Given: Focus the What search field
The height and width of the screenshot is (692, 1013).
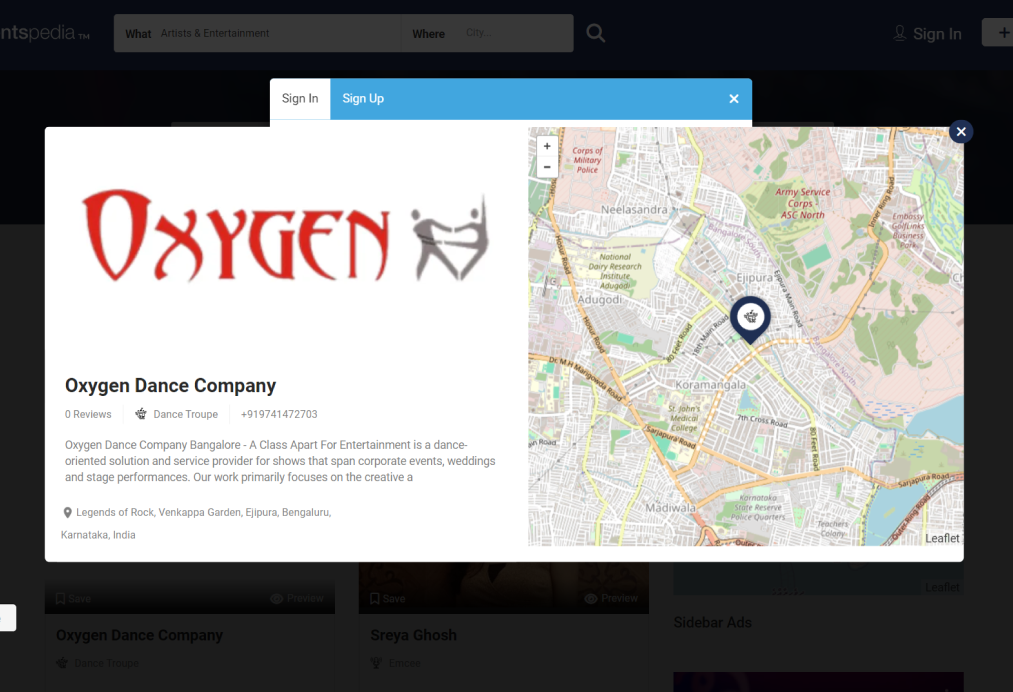Looking at the screenshot, I should coord(275,33).
